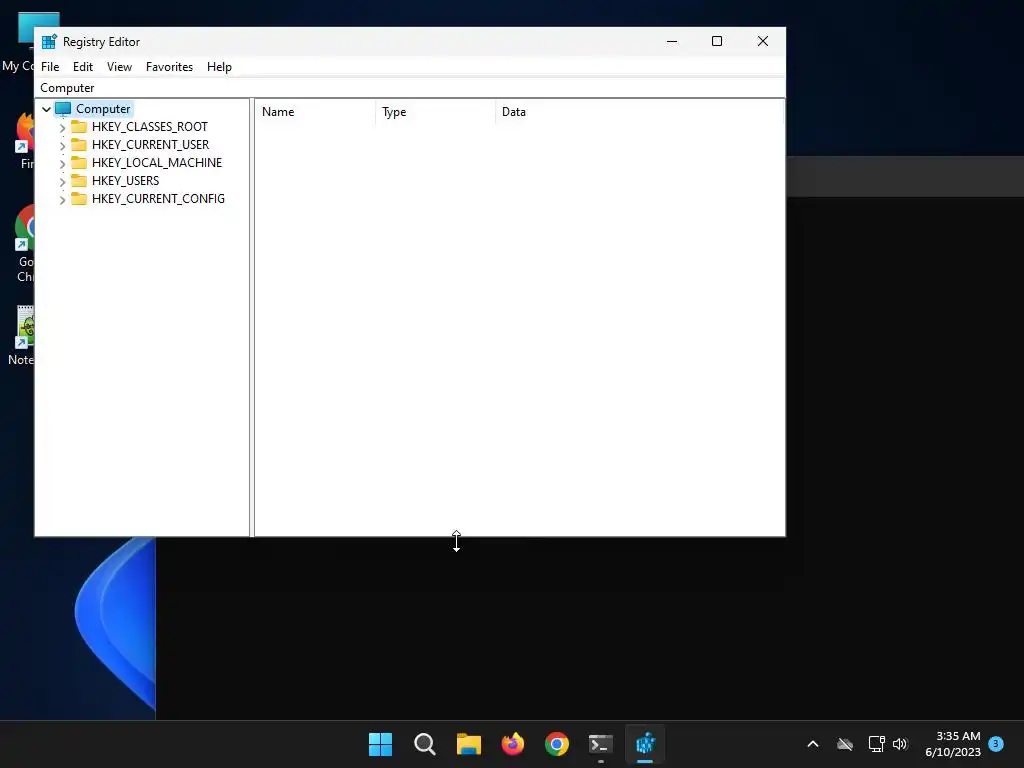Click the HKEY_CLASSES_ROOT folder icon

[79, 127]
